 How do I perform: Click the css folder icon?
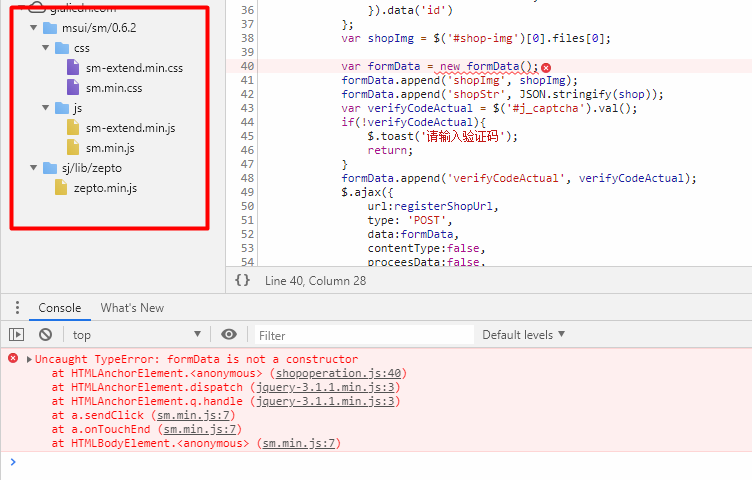point(62,48)
